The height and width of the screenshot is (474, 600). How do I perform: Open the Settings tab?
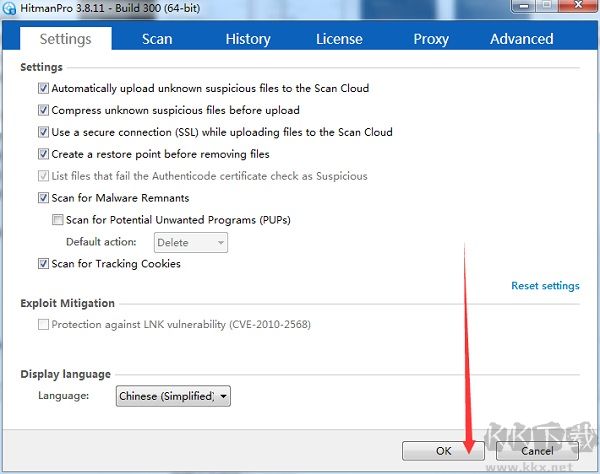[65, 39]
